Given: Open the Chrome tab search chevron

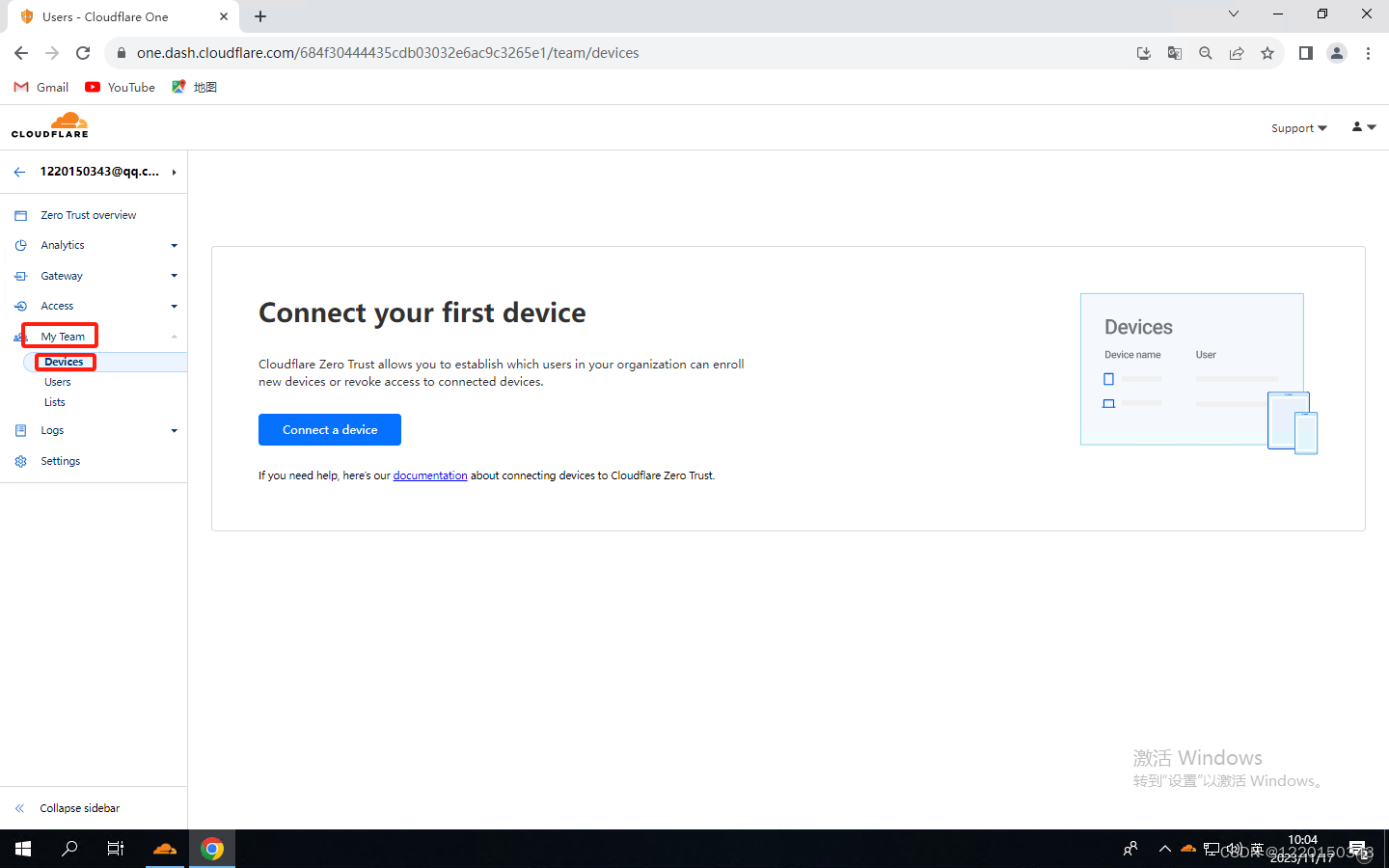Looking at the screenshot, I should [1233, 14].
